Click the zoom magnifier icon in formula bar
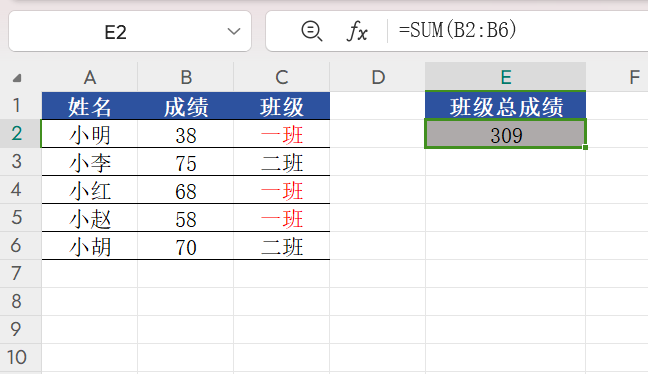This screenshot has width=648, height=374. 312,31
